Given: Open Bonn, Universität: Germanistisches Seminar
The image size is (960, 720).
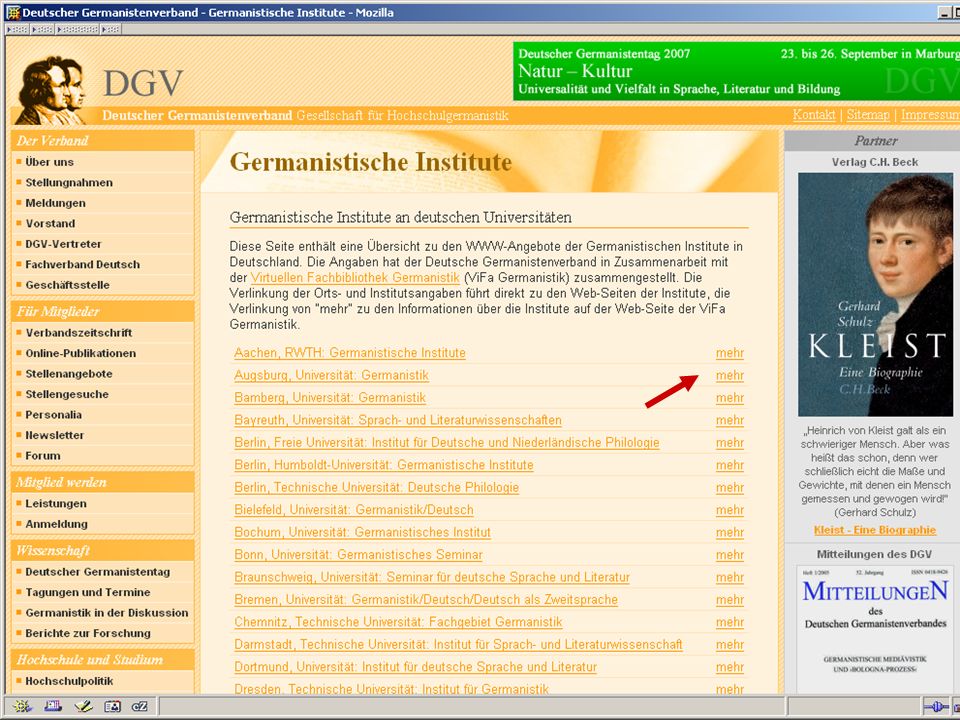Looking at the screenshot, I should pos(358,555).
